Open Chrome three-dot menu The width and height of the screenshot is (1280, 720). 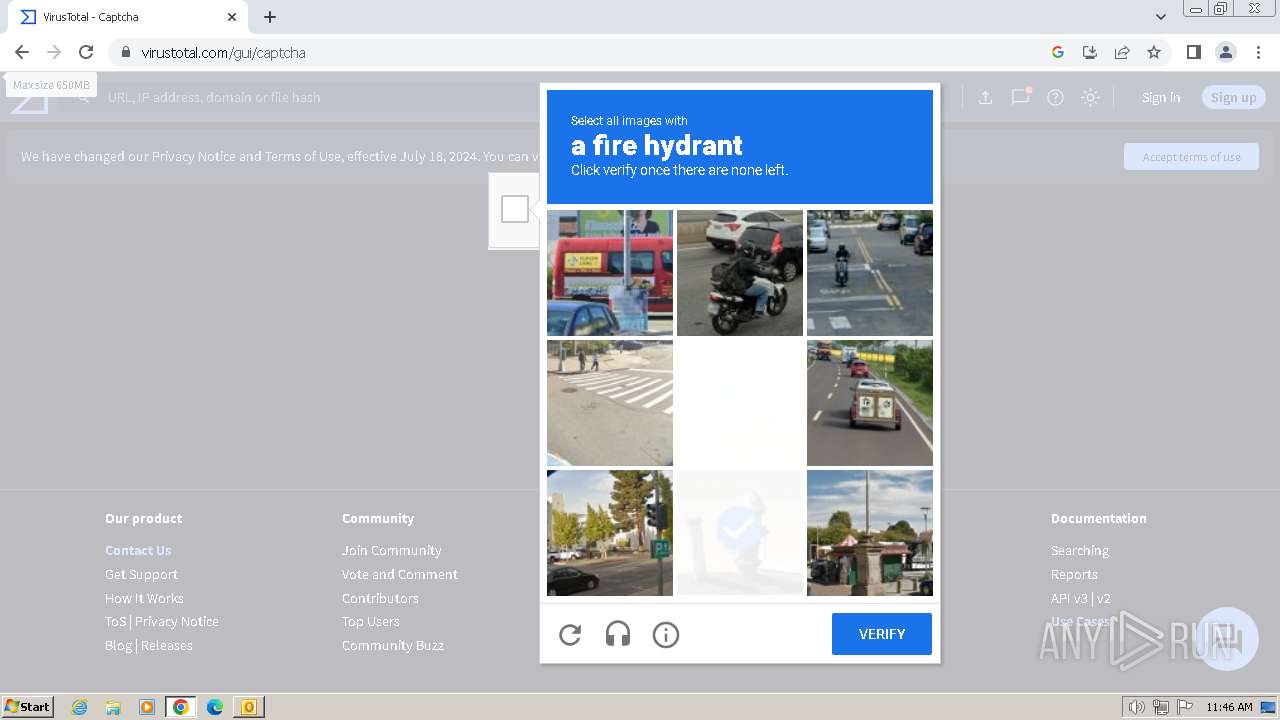[x=1258, y=52]
